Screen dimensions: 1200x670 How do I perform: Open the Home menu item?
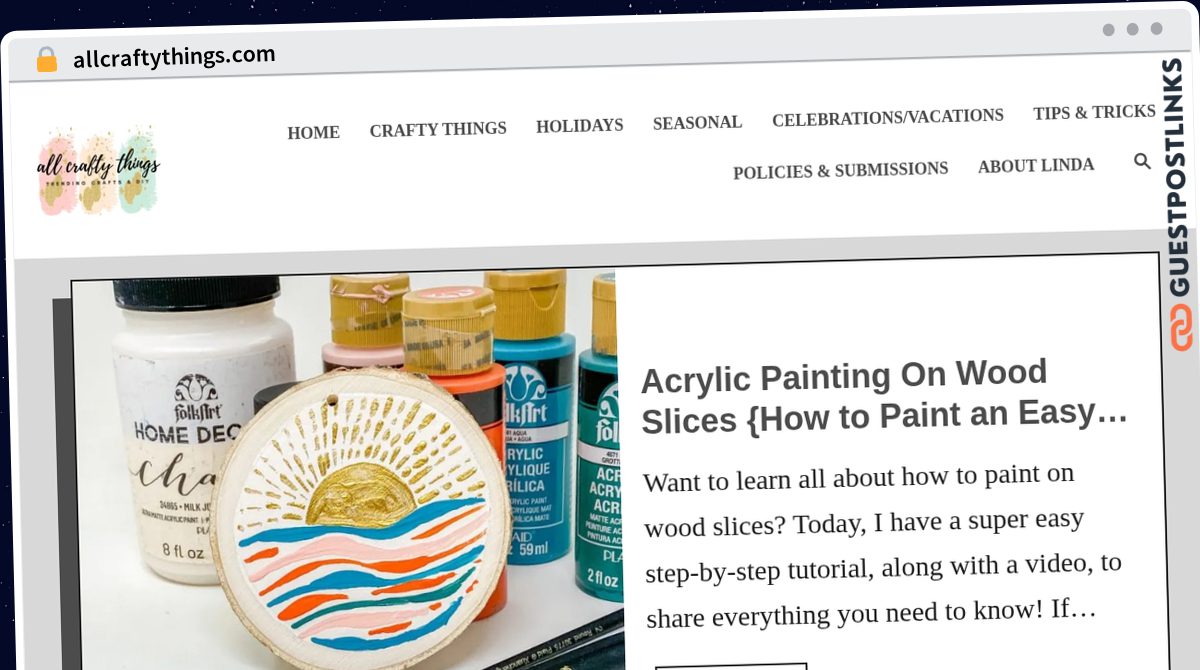[313, 132]
